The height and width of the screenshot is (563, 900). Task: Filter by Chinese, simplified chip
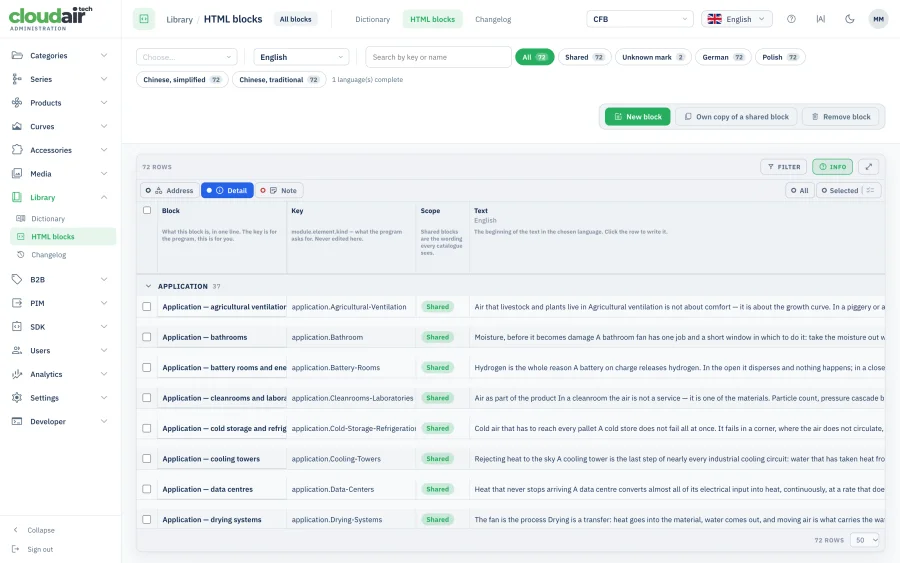(x=182, y=80)
